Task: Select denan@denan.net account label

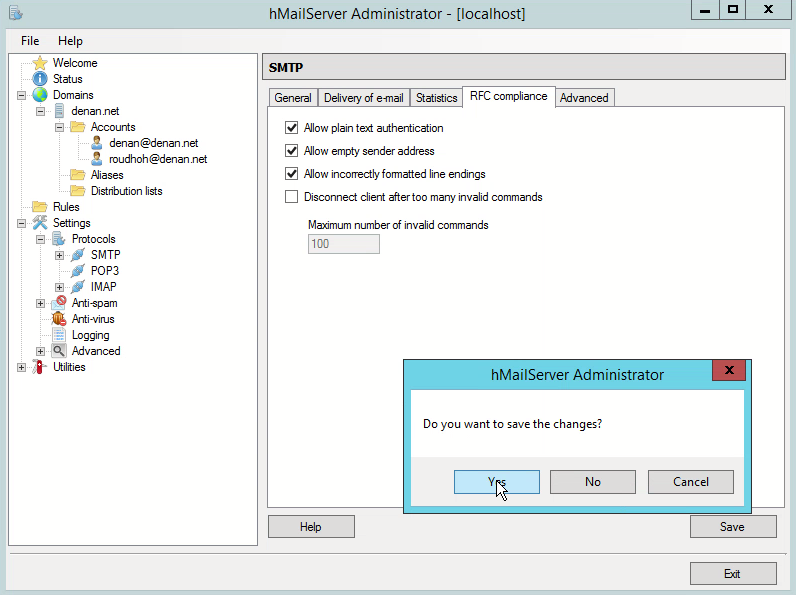Action: tap(153, 143)
